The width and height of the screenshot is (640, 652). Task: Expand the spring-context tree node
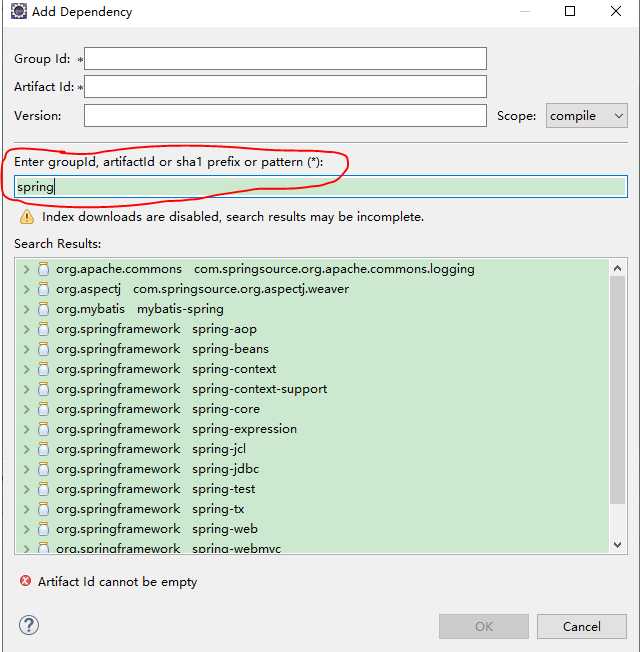27,369
